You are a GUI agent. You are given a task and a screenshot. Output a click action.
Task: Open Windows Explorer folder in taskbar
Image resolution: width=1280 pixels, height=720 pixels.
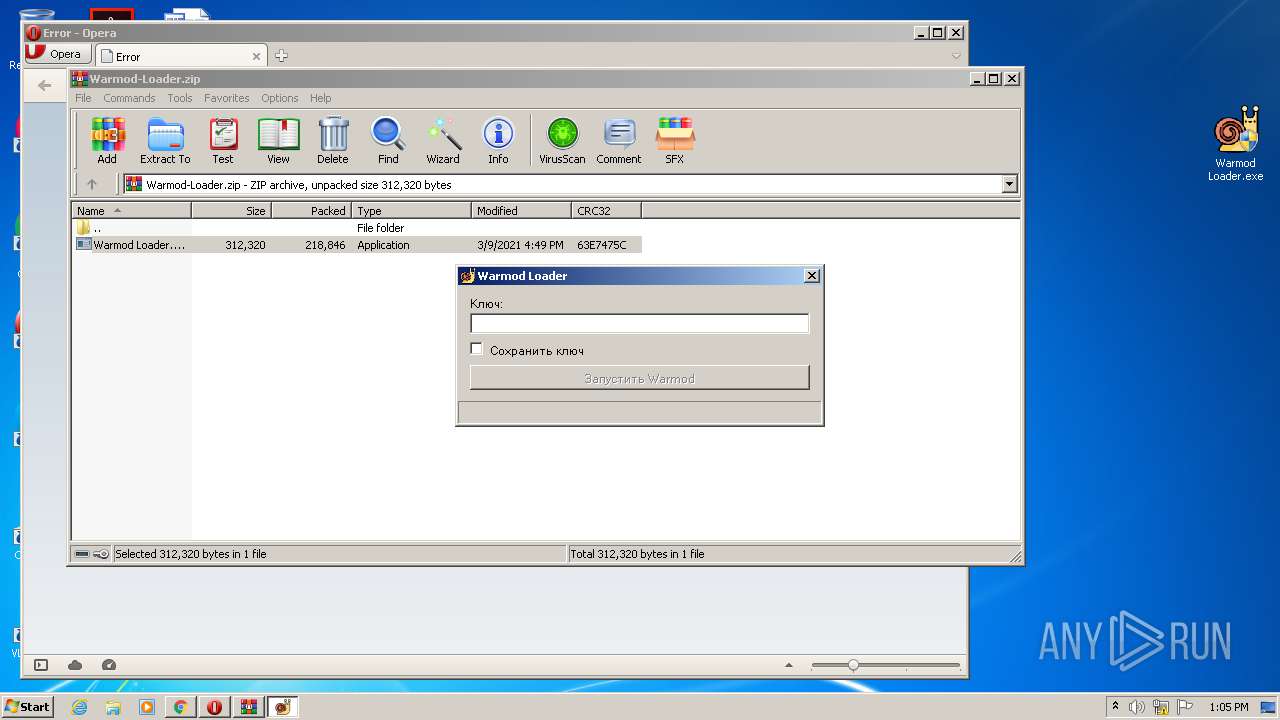tap(113, 707)
